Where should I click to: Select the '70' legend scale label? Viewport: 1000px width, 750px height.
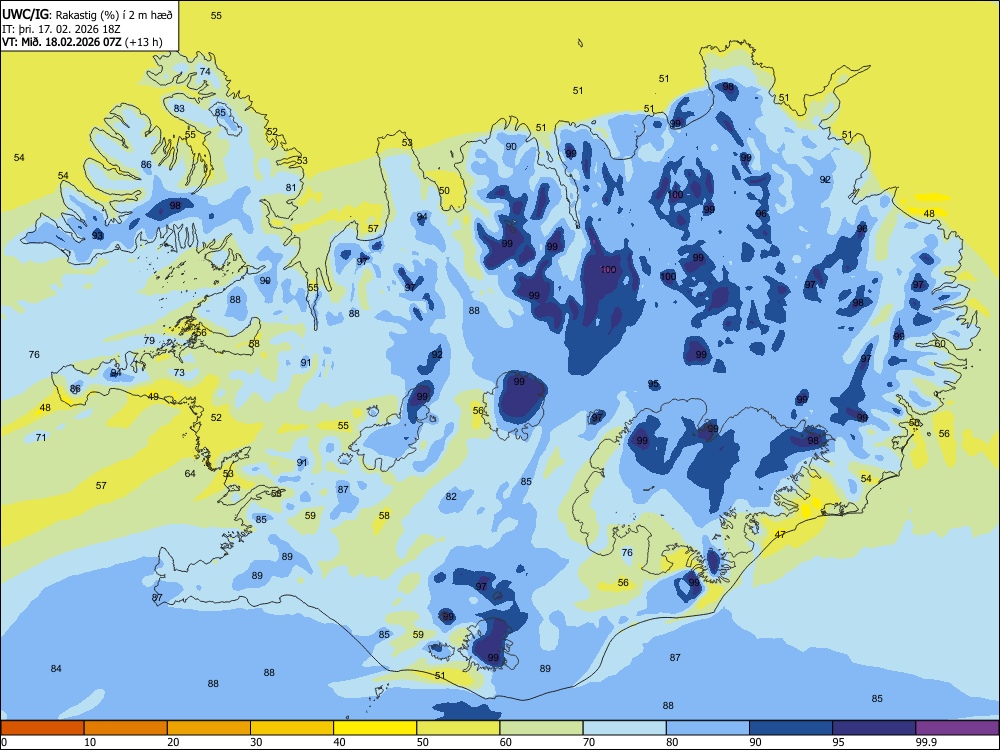click(x=589, y=742)
